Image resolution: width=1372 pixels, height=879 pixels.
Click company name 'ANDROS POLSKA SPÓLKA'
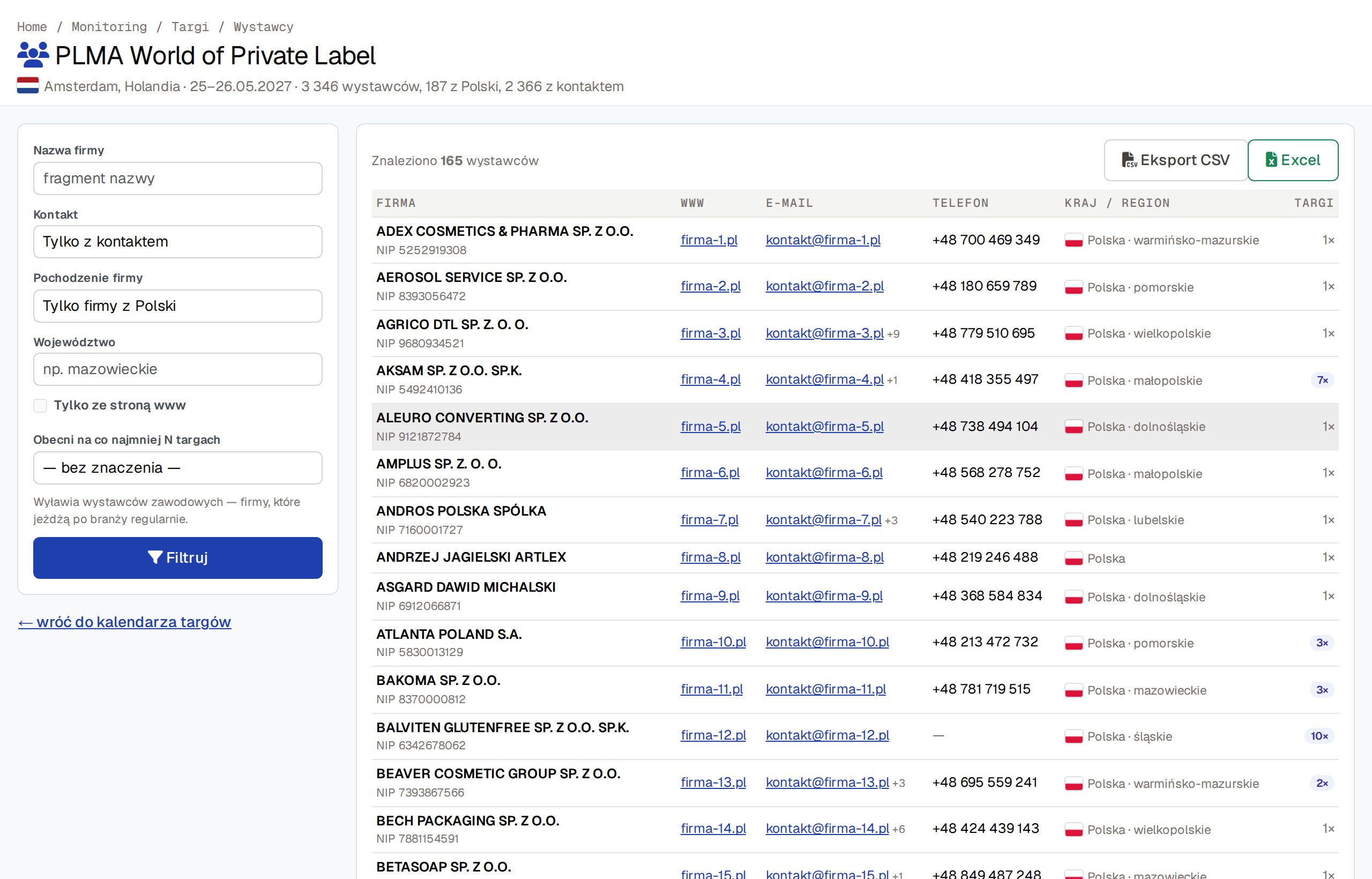[461, 511]
